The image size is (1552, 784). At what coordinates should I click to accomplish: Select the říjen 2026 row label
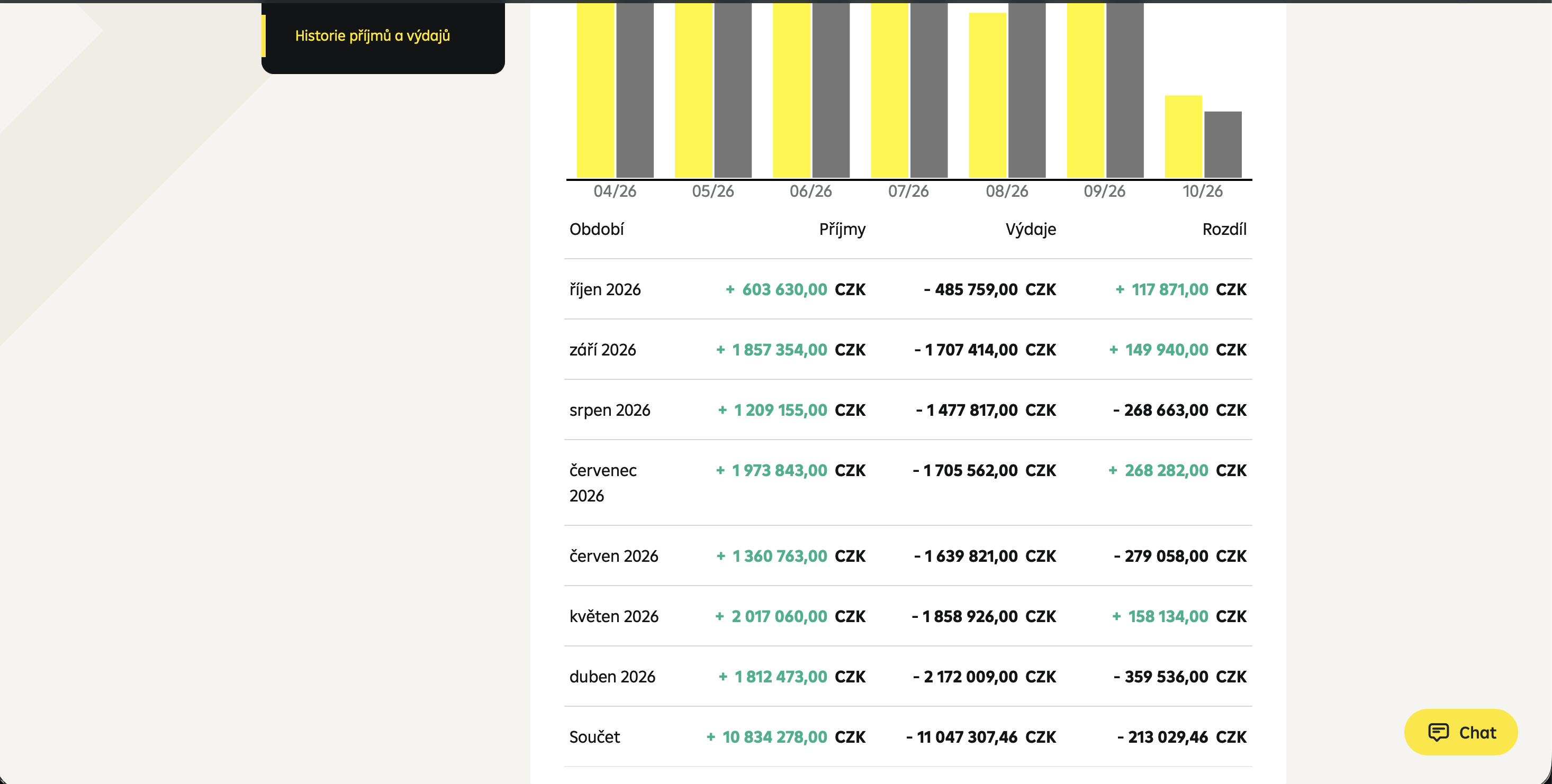coord(605,289)
